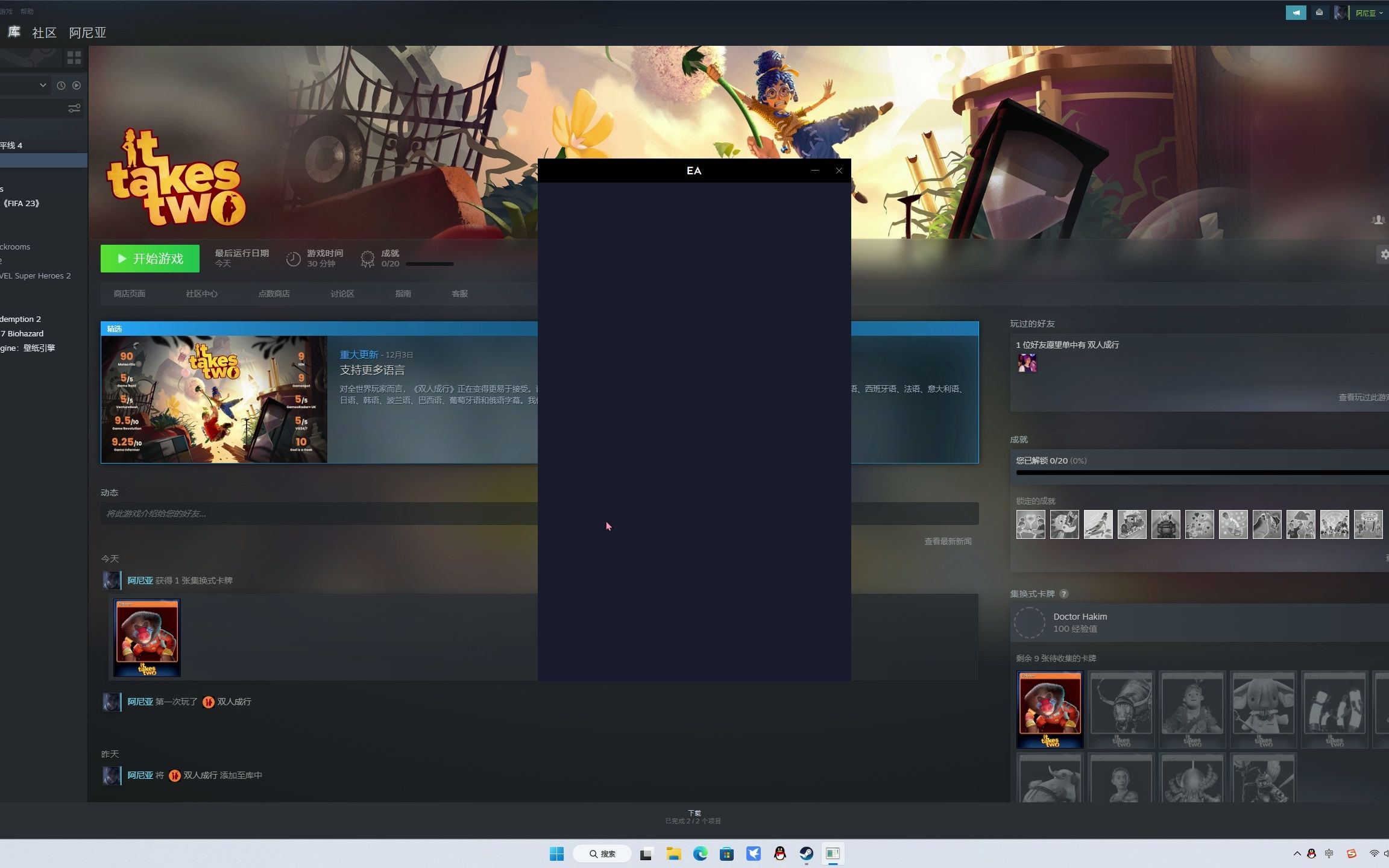Screen dimensions: 1389x868
Task: Click the achievements progress bar
Action: (429, 264)
